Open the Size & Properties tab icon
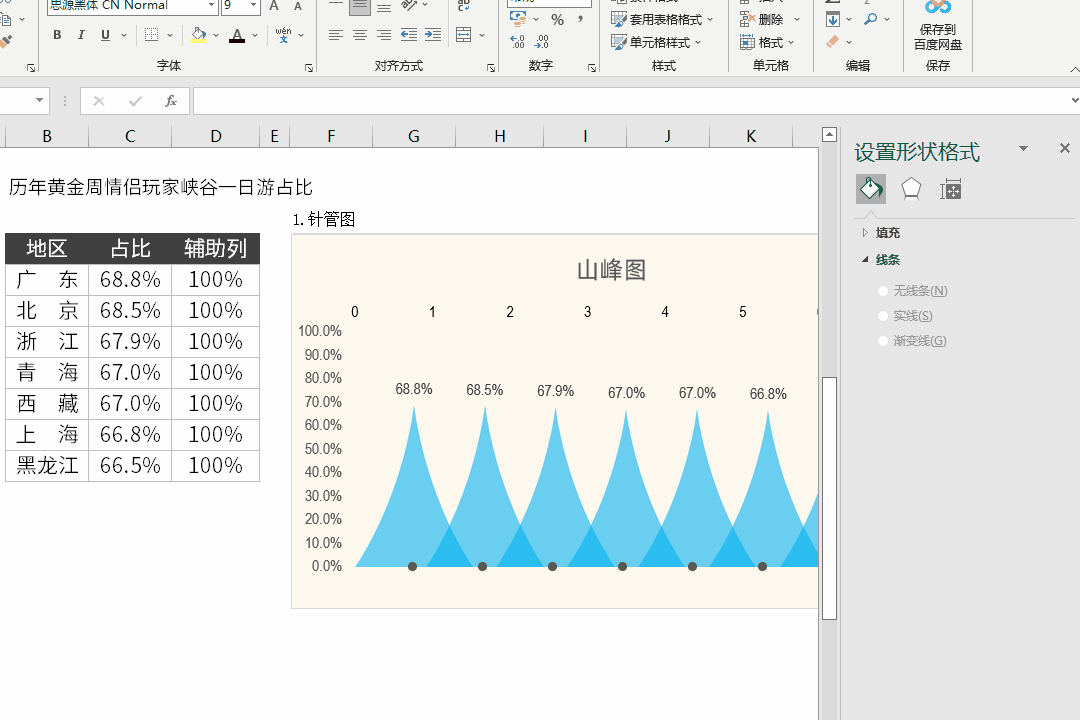 [950, 189]
